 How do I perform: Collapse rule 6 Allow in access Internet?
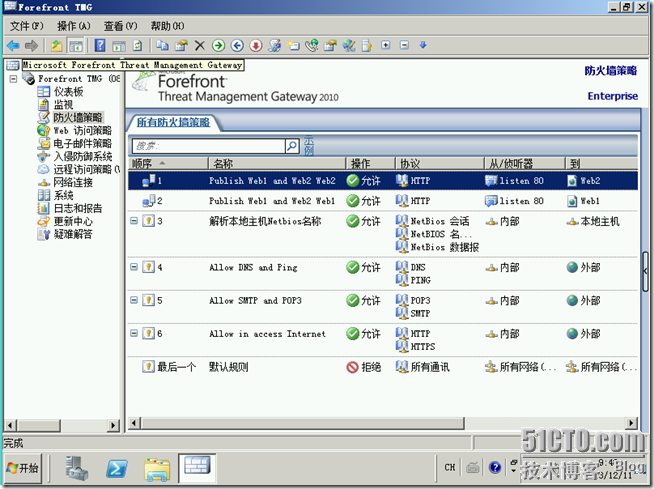pyautogui.click(x=134, y=333)
